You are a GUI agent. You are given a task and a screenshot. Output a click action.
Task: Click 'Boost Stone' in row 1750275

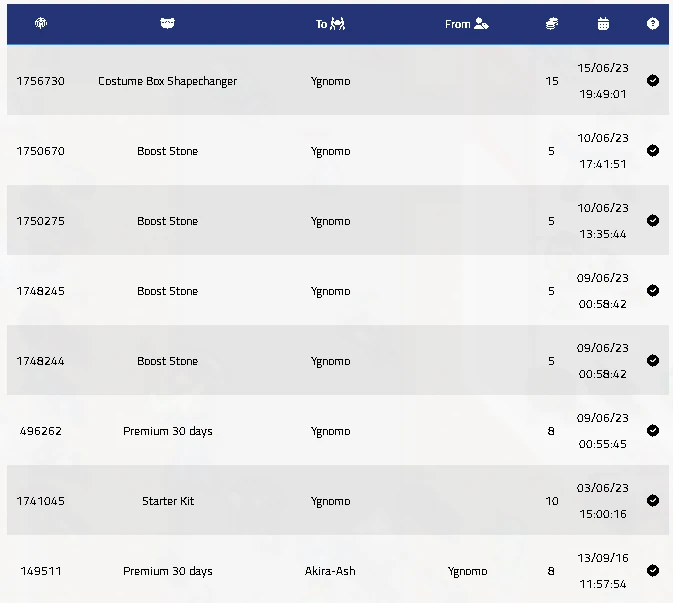click(167, 221)
